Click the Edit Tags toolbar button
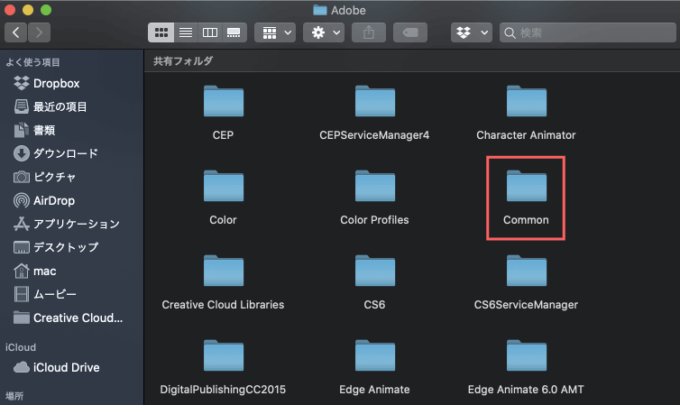The height and width of the screenshot is (405, 680). pyautogui.click(x=410, y=33)
